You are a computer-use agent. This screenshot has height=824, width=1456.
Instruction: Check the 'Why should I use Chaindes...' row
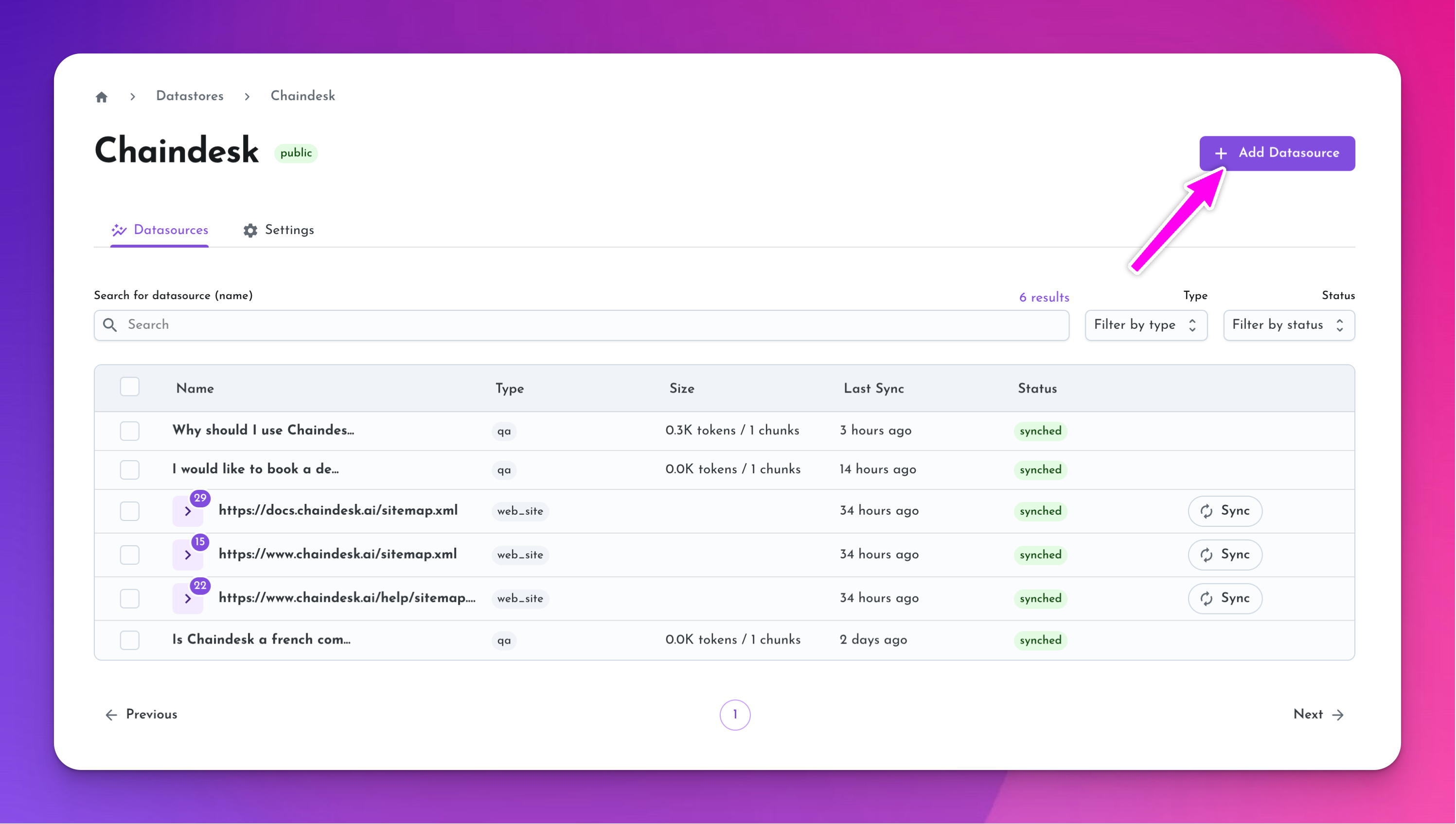(x=129, y=430)
